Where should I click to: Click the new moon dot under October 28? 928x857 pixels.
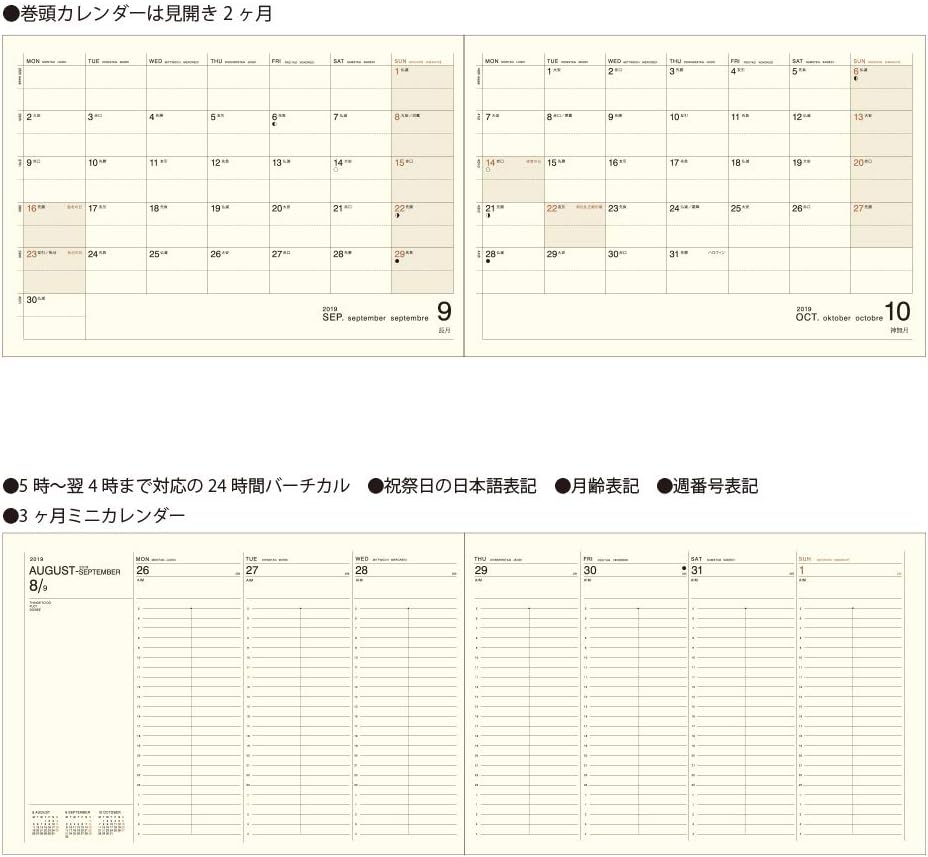click(x=488, y=261)
